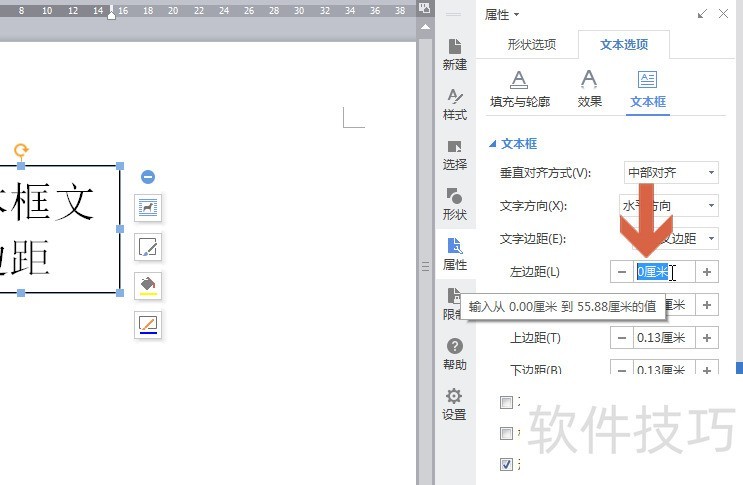743x485 pixels.
Task: Click the pin/collapse arrow of properties panel
Action: coord(702,14)
